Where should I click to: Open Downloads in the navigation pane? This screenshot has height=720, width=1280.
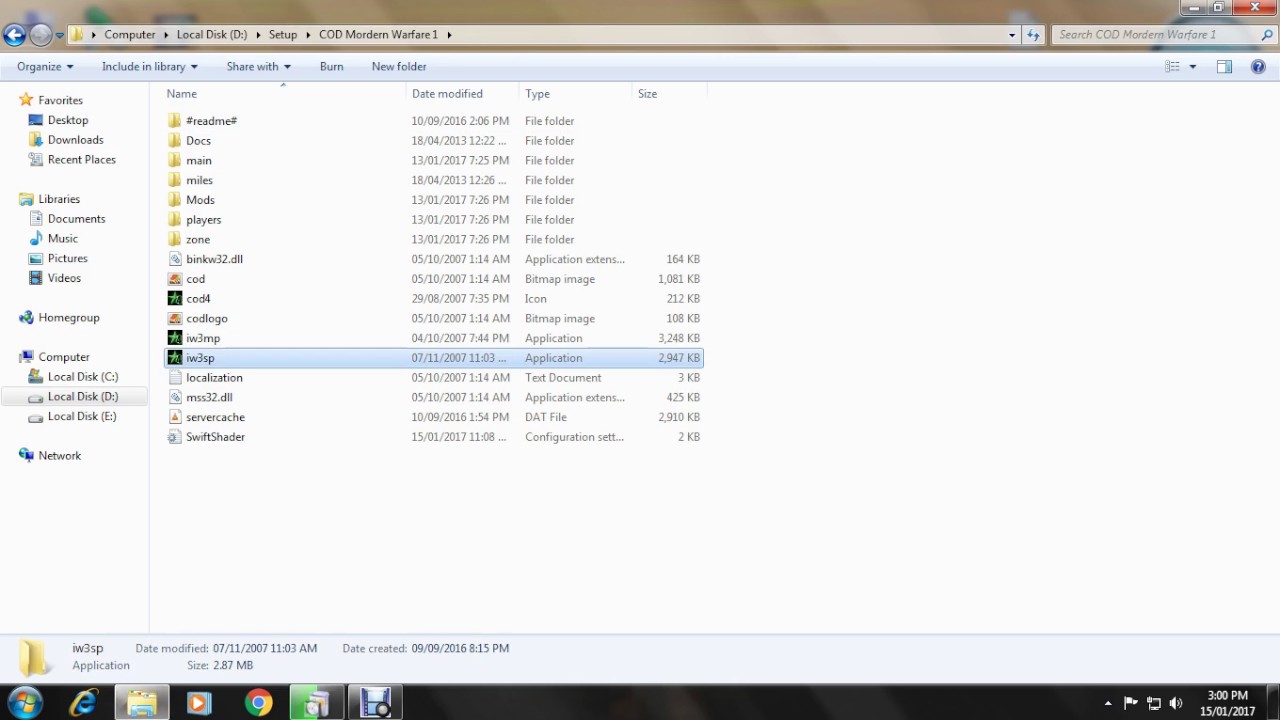coord(75,140)
